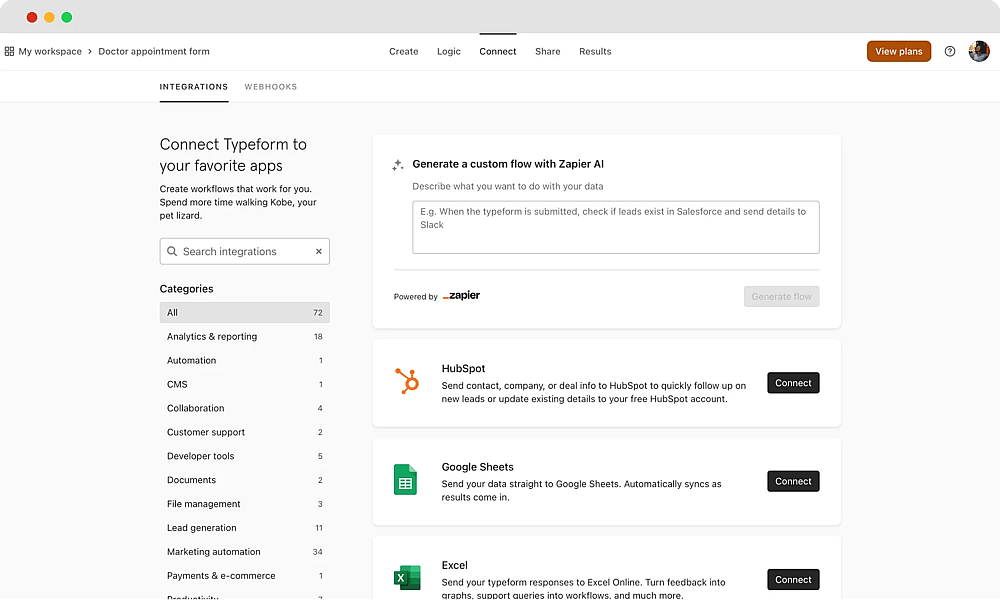Open Doctor appointment form breadcrumb

154,52
